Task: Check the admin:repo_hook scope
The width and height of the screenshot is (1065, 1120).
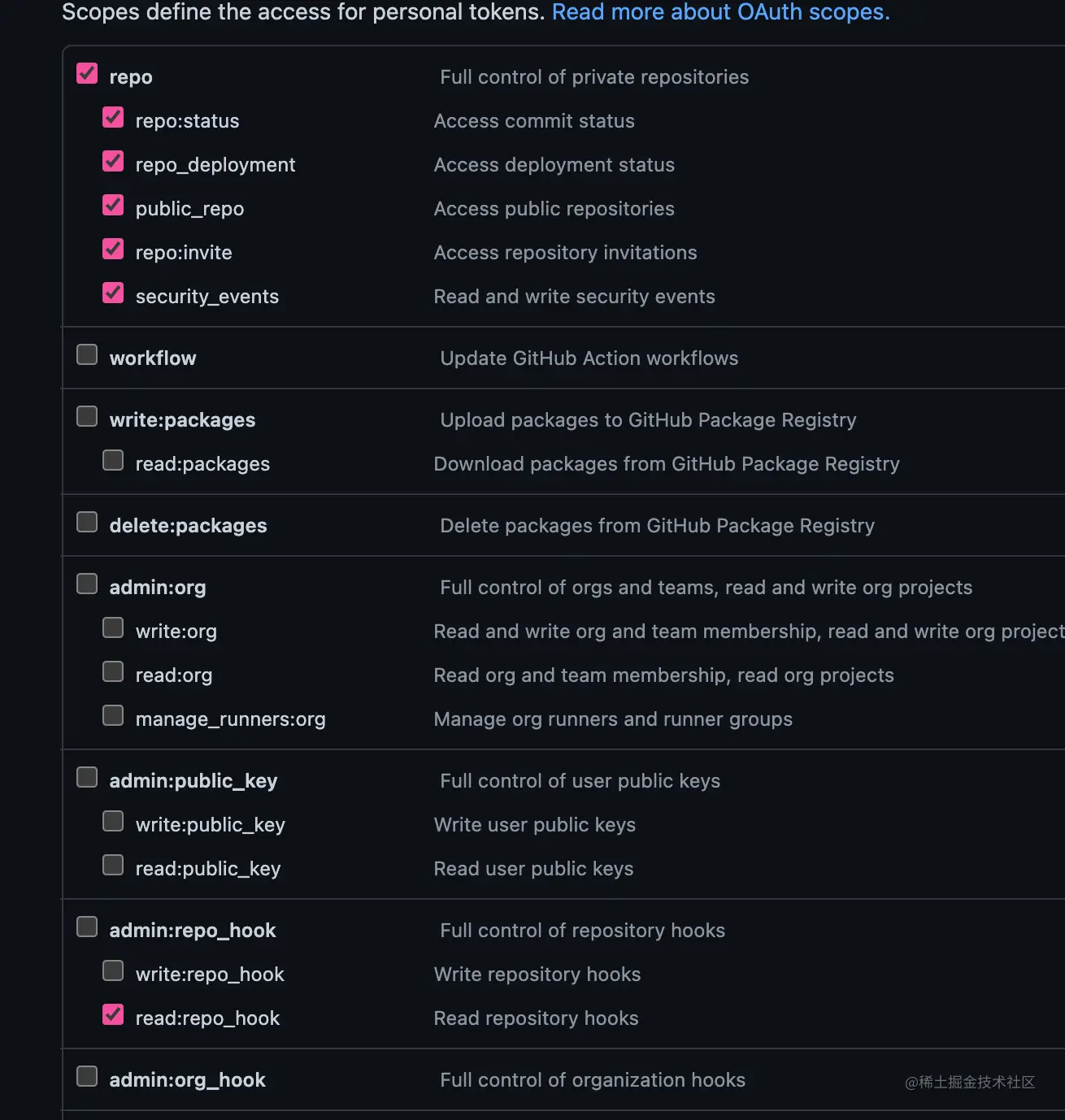Action: click(x=87, y=927)
